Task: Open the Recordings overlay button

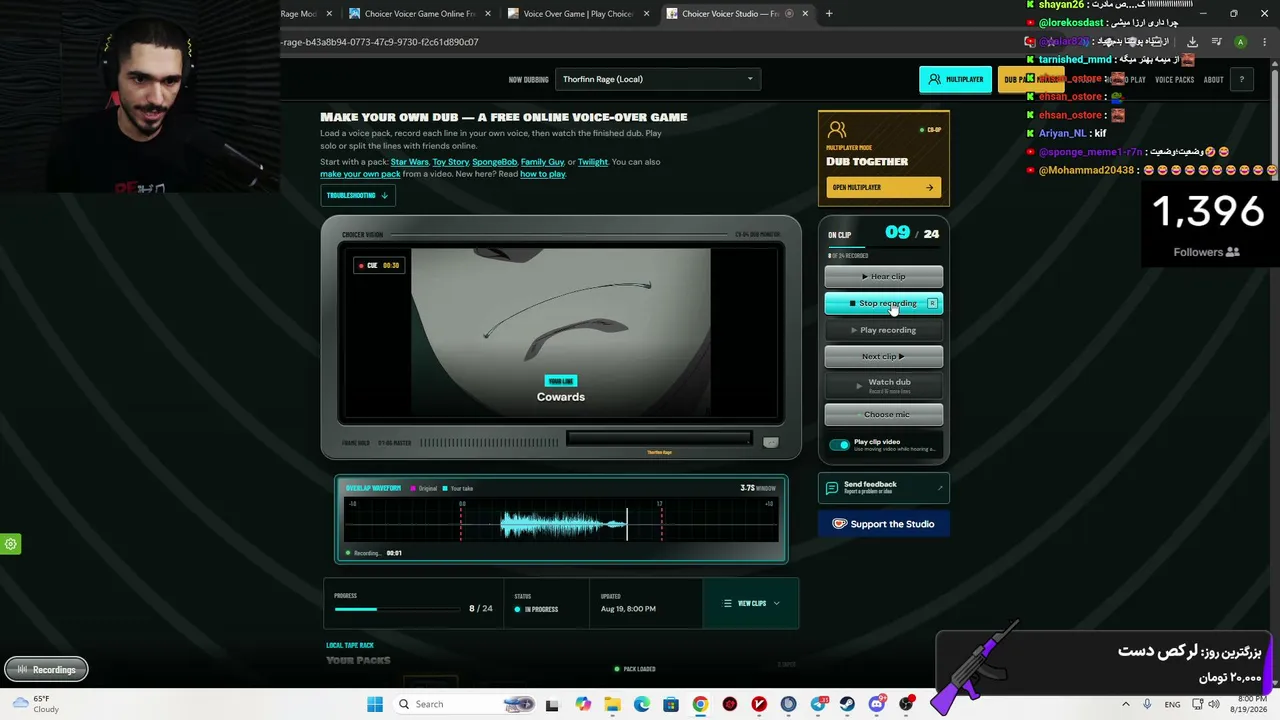Action: coord(46,670)
